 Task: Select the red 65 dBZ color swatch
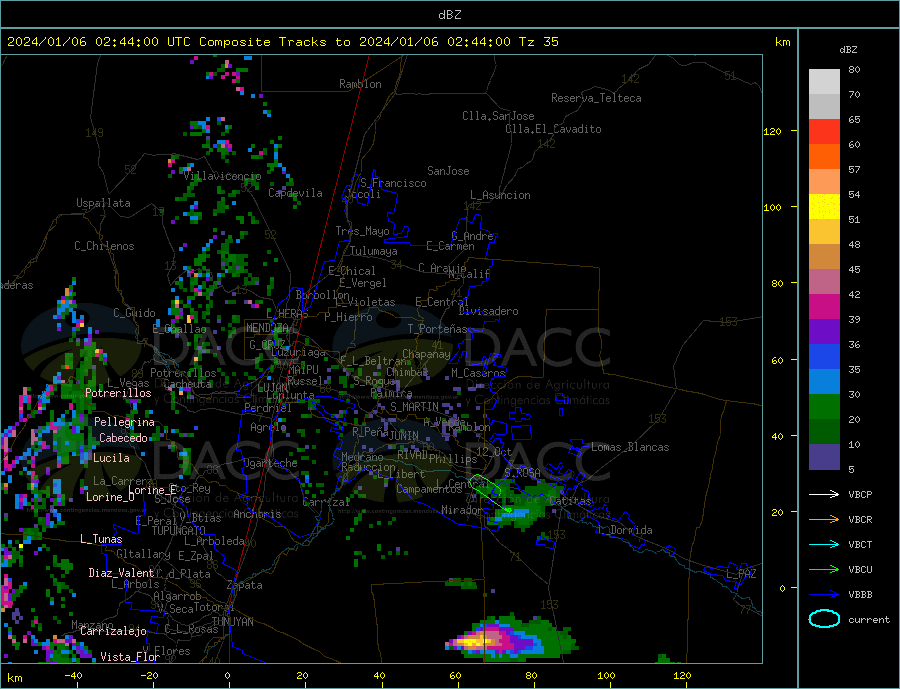[824, 131]
